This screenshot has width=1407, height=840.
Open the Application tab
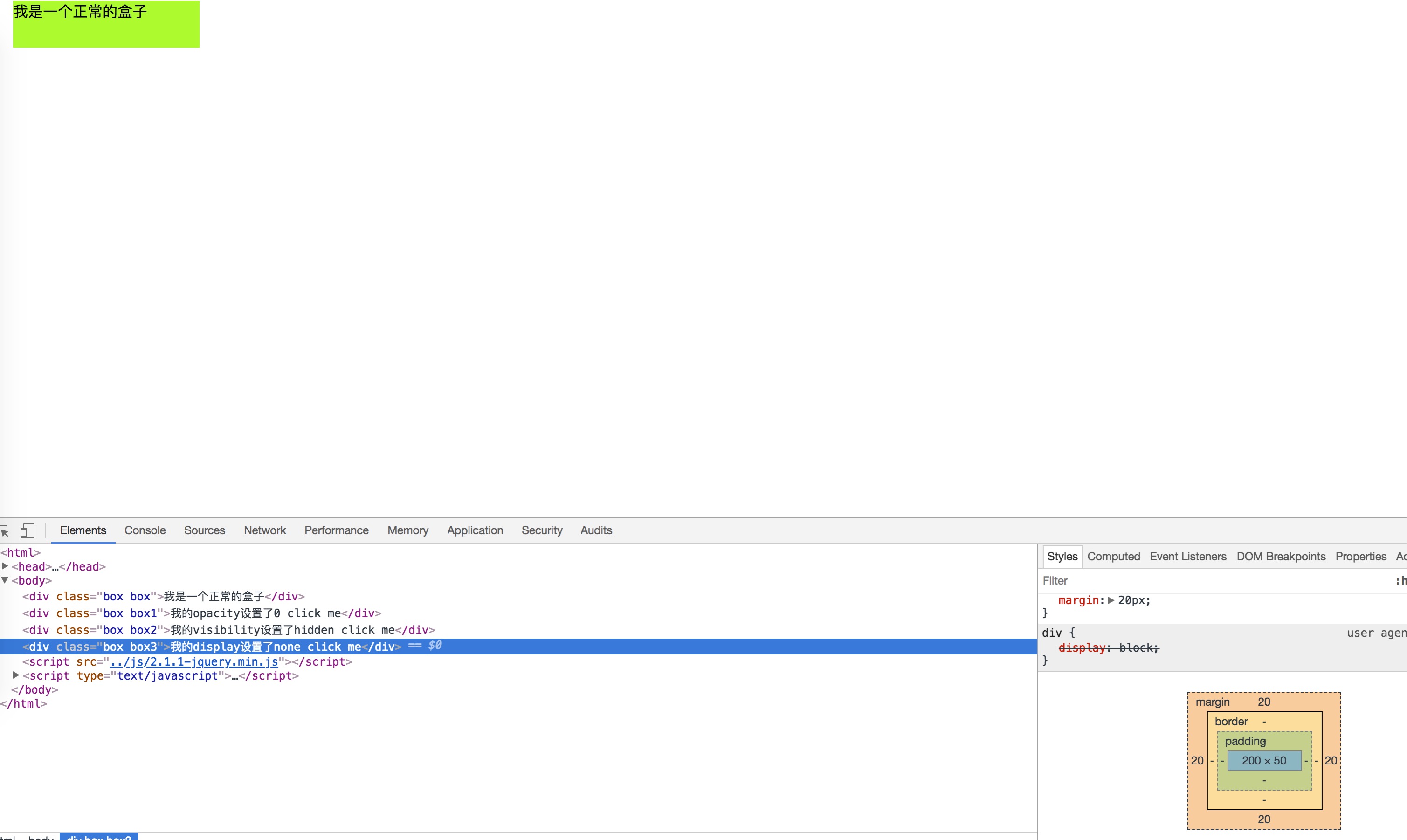[475, 530]
